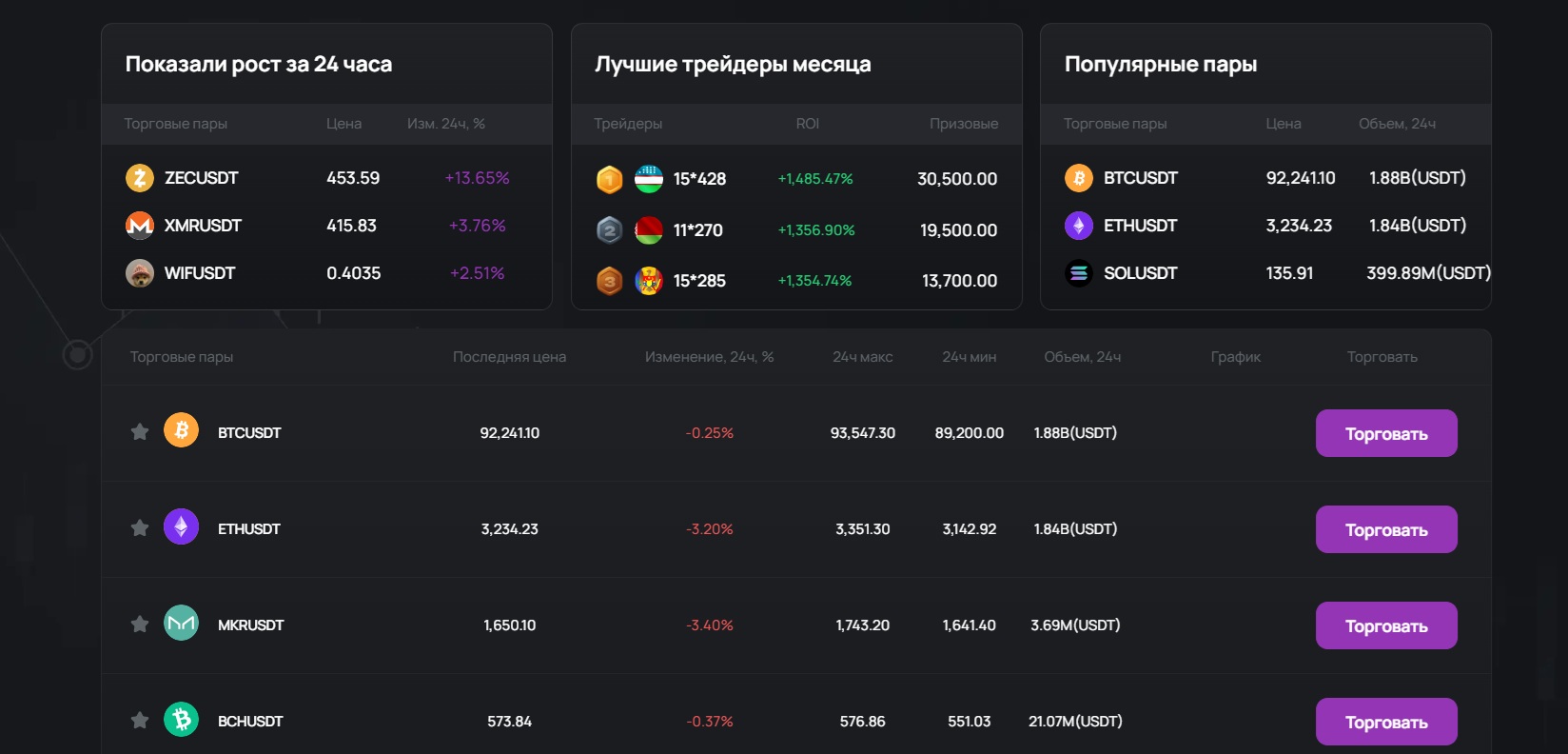Open BTCUSDT in the popular pairs panel
Screen dimensions: 1568x754
(x=1140, y=178)
